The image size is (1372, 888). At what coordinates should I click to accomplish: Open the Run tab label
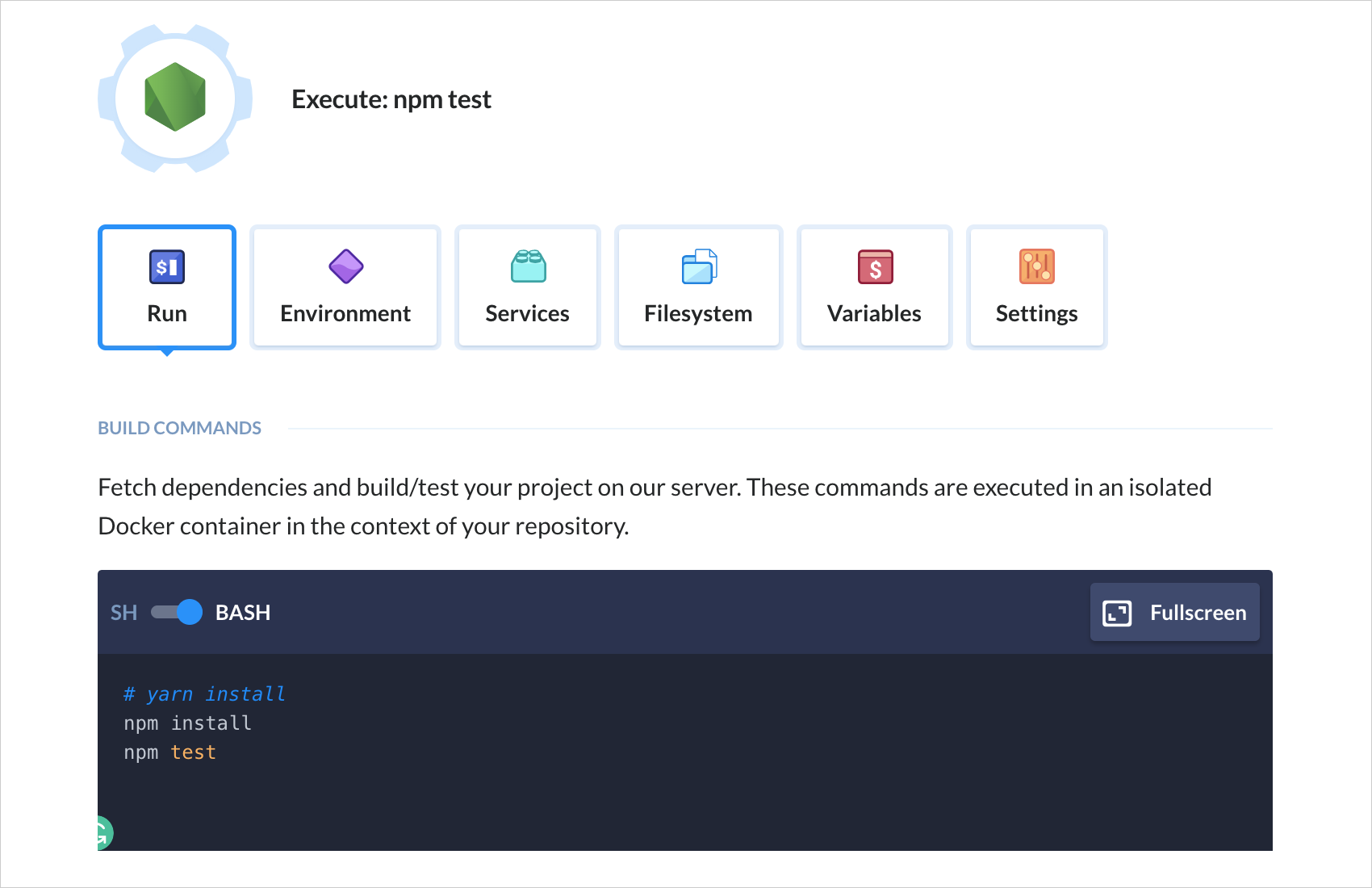pos(167,313)
